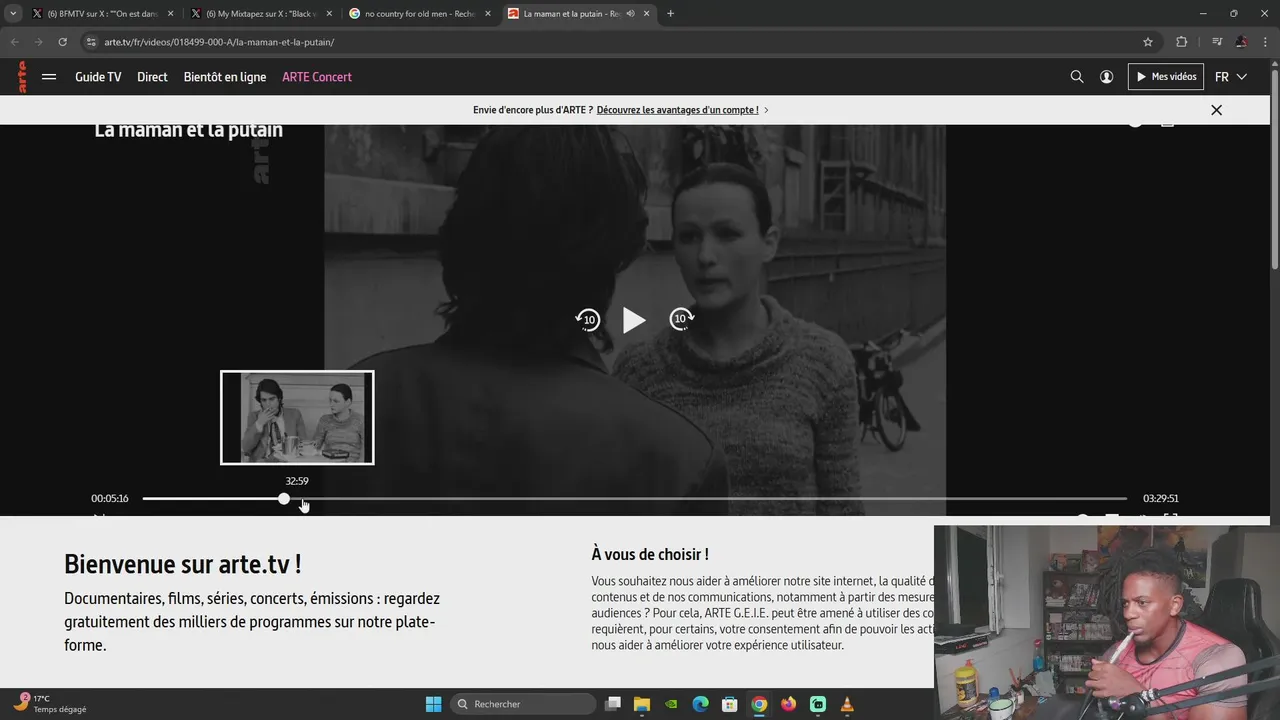Image resolution: width=1280 pixels, height=720 pixels.
Task: Click the taskbar Rechercher search box
Action: pyautogui.click(x=523, y=704)
